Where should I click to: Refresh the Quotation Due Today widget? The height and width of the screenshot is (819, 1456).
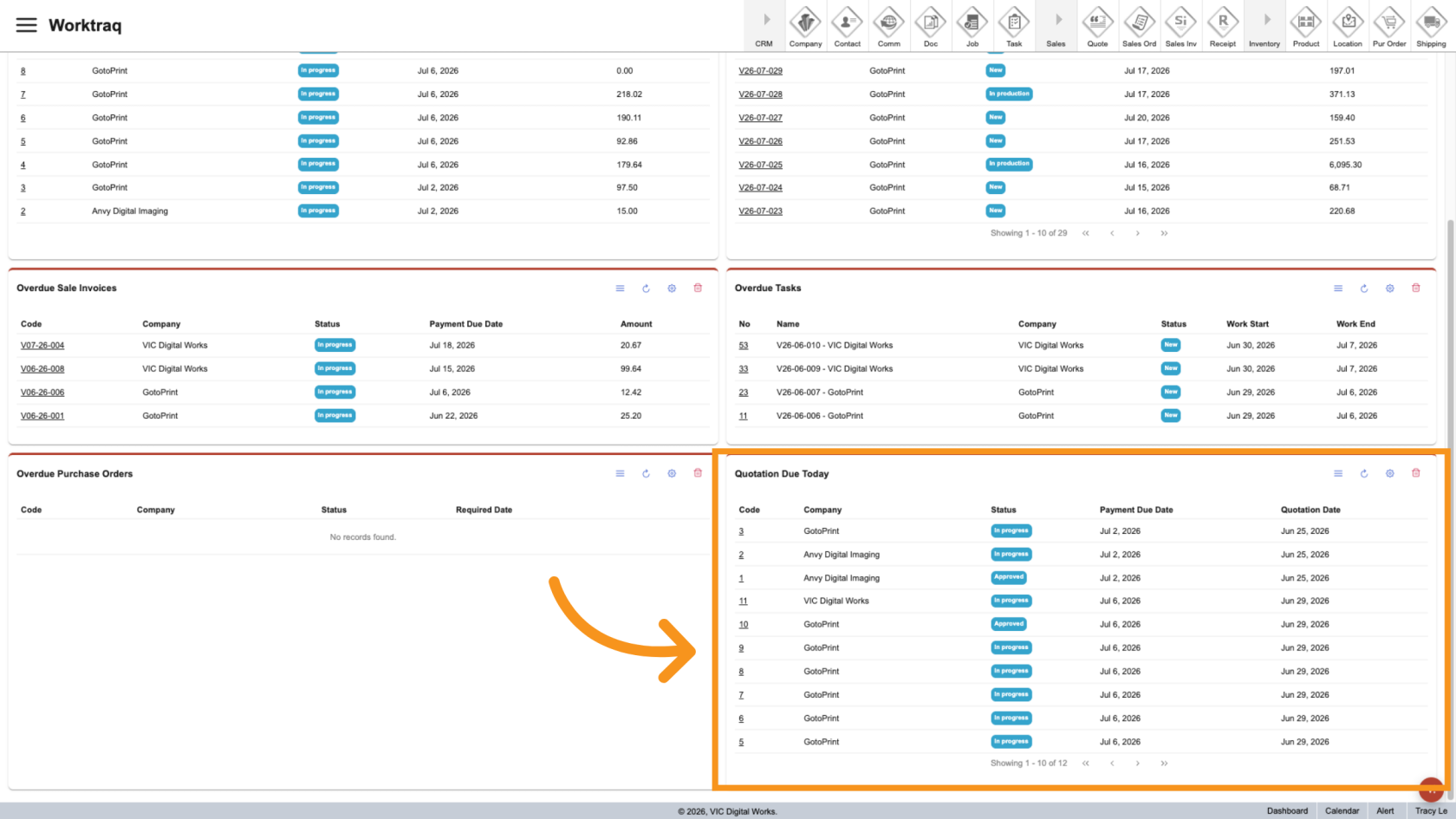tap(1364, 474)
